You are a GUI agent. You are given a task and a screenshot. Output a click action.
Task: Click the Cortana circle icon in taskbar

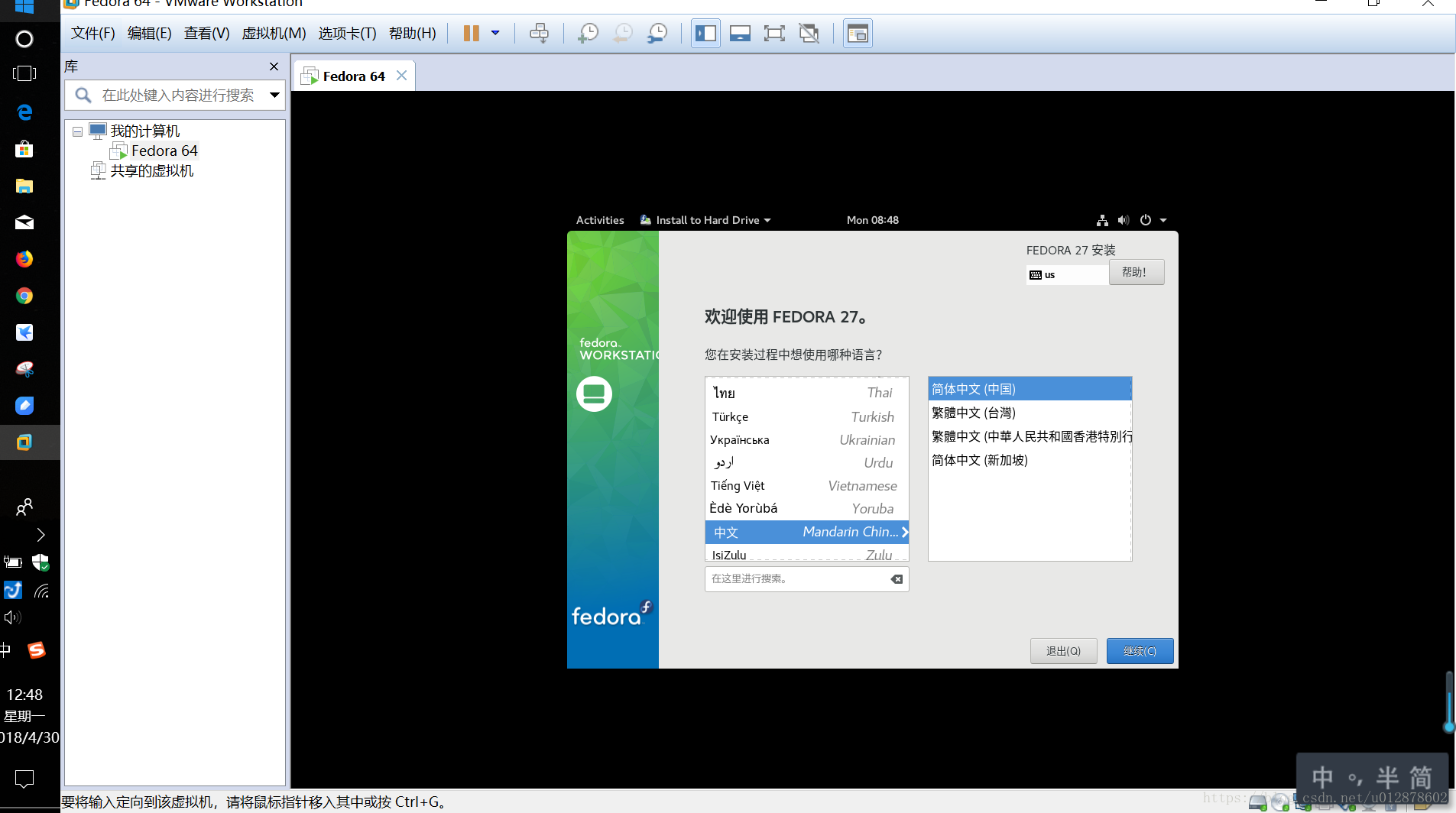click(24, 39)
